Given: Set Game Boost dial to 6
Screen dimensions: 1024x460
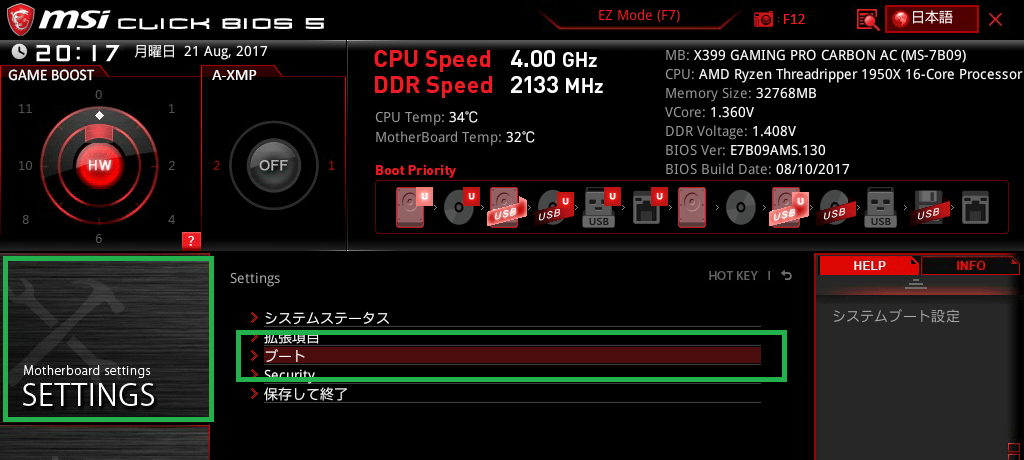Looking at the screenshot, I should (99, 239).
